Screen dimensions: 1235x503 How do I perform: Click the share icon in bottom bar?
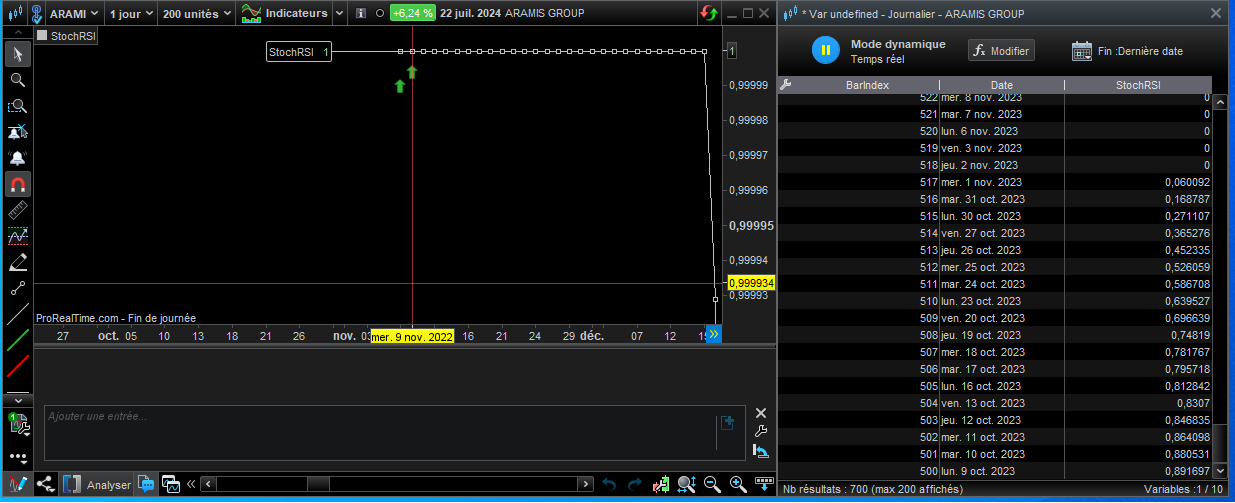click(45, 484)
